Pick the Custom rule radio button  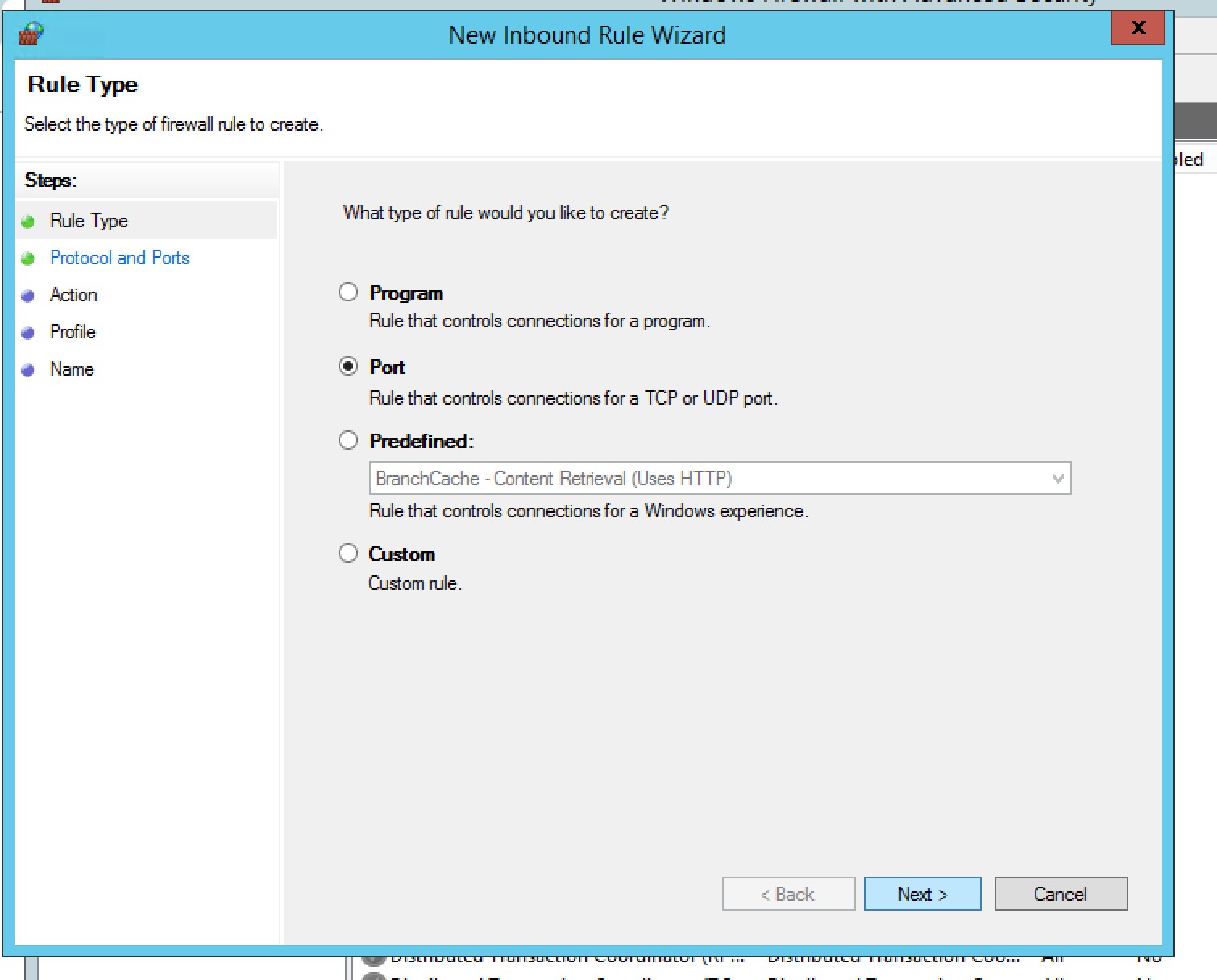348,553
